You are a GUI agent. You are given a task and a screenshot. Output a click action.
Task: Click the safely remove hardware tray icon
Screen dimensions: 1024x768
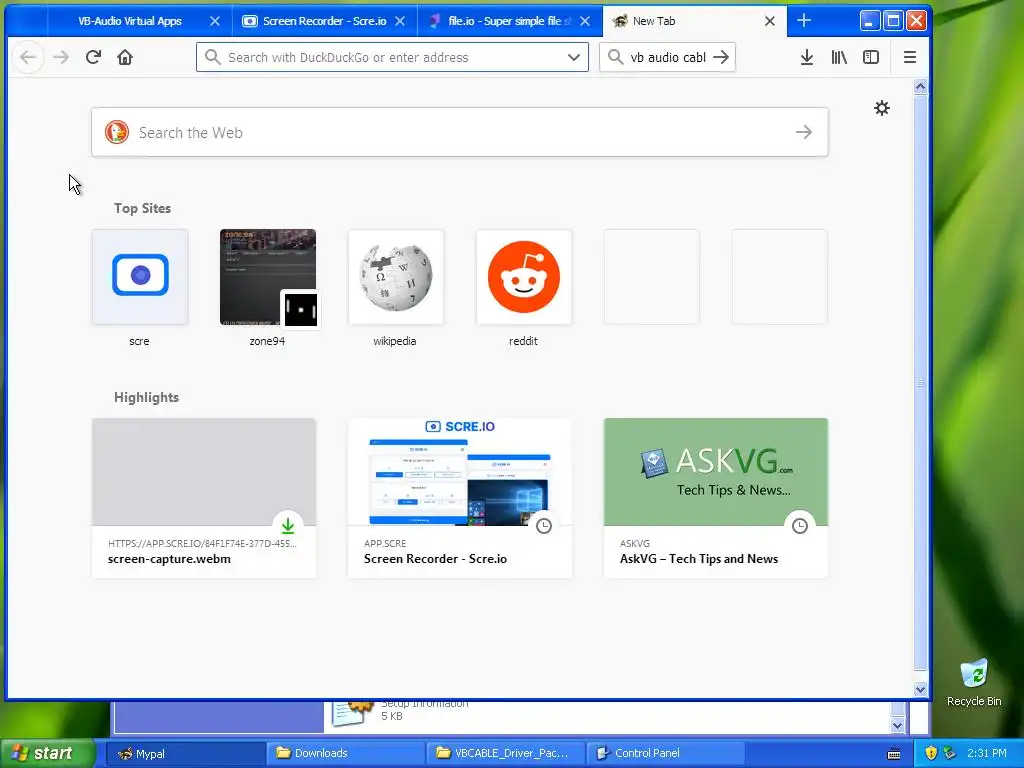pos(949,753)
